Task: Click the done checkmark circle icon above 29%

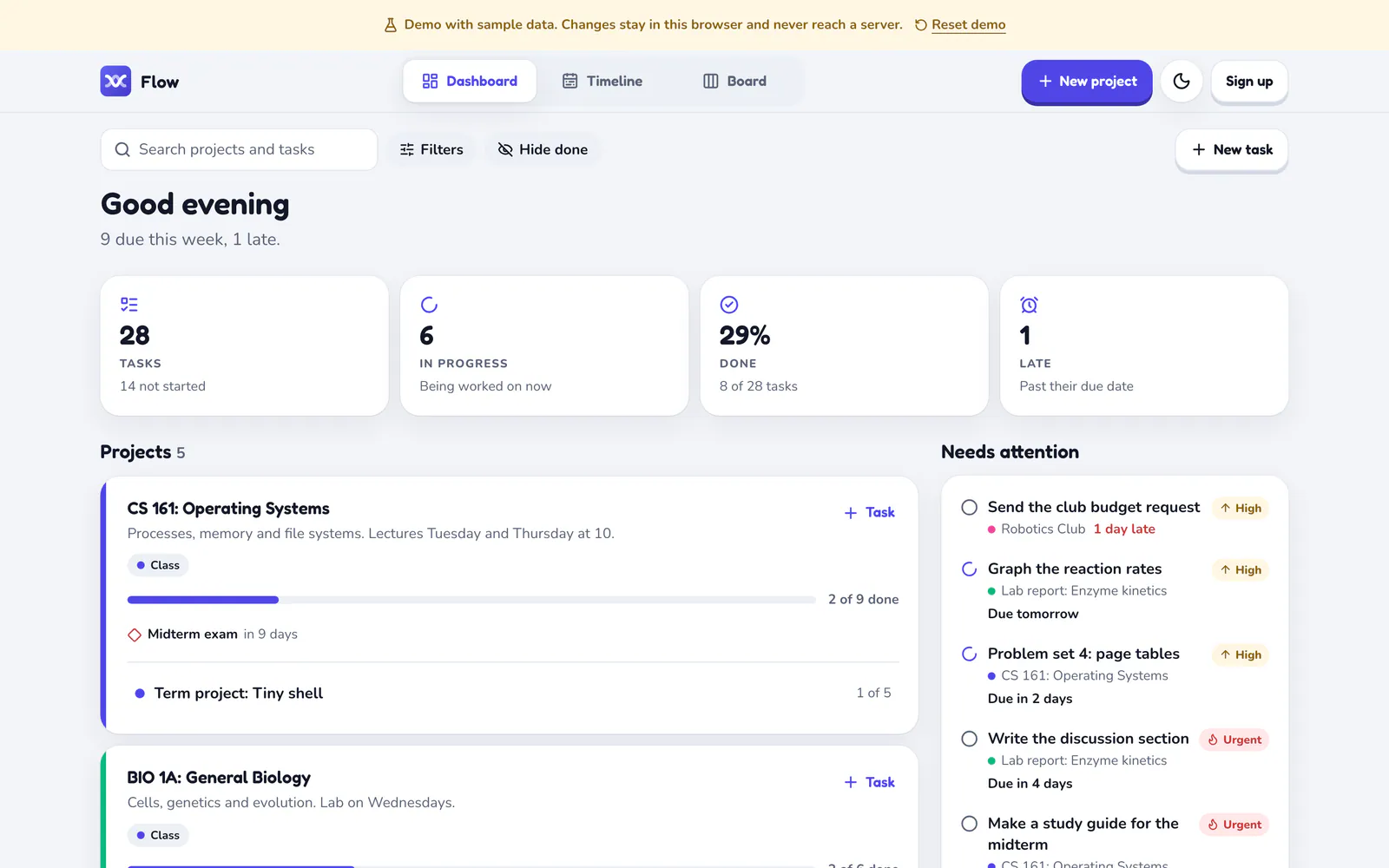Action: [x=729, y=305]
